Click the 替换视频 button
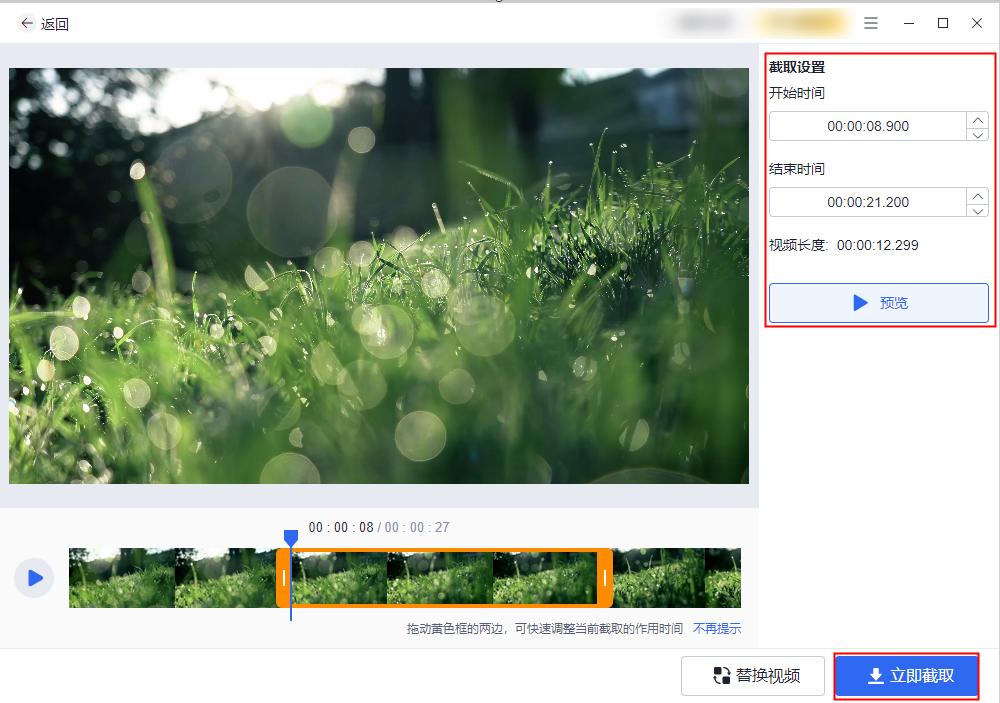 pos(753,676)
